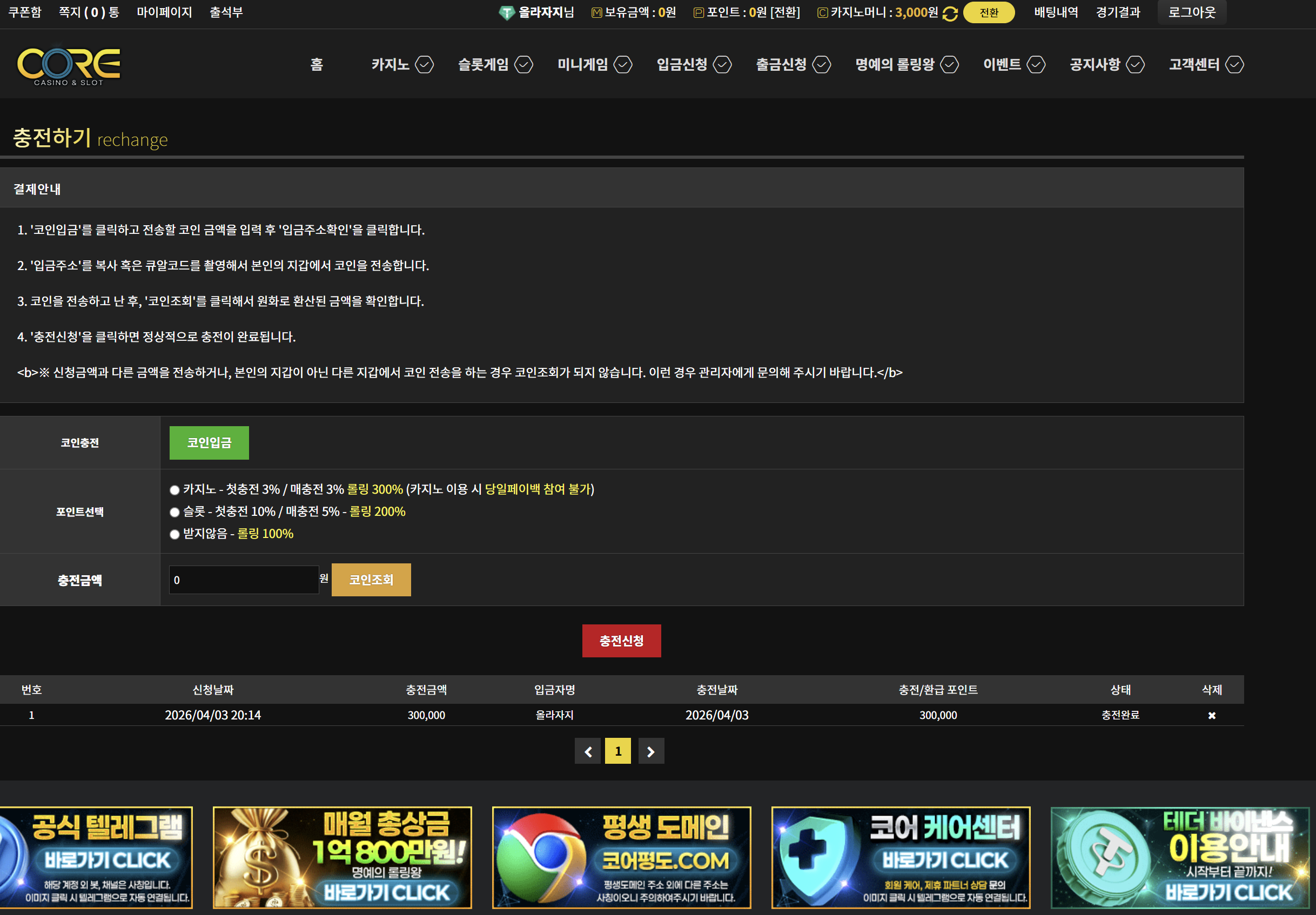Click the [전환] point link
1316x915 pixels.
click(784, 12)
